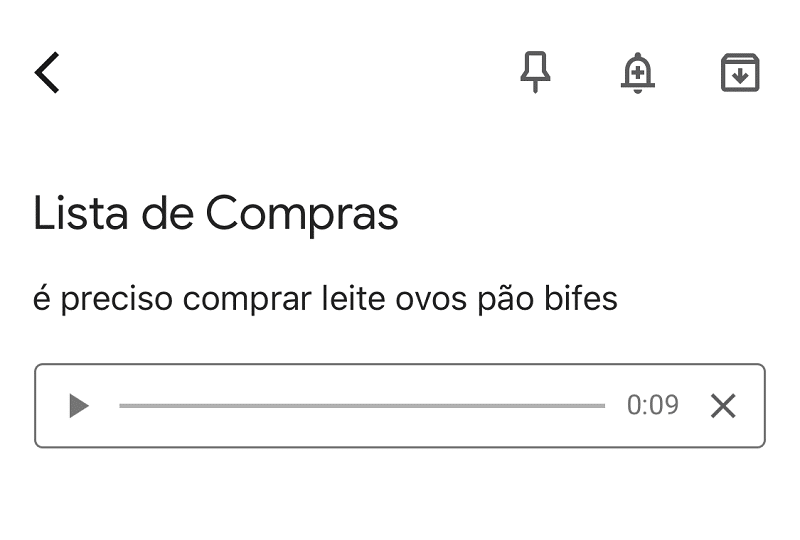The height and width of the screenshot is (540, 800).
Task: Add a reminder using the bell icon
Action: 638,73
